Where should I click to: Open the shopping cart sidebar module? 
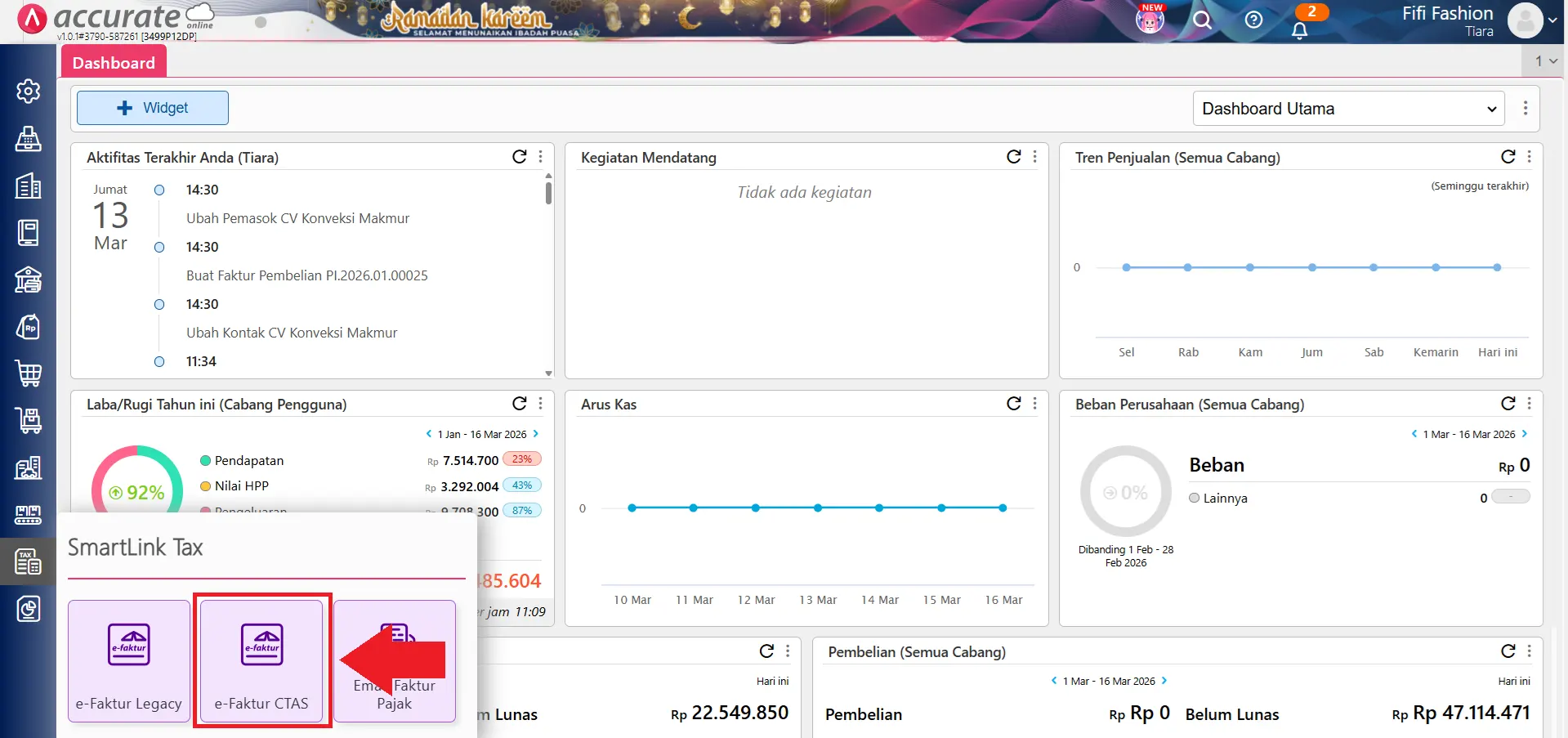coord(29,373)
